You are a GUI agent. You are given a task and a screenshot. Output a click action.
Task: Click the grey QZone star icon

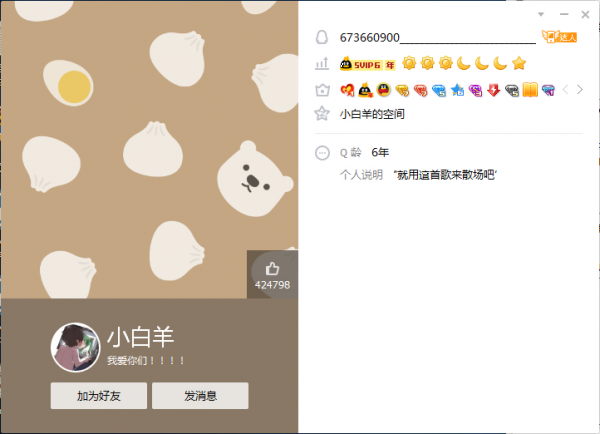click(x=322, y=114)
